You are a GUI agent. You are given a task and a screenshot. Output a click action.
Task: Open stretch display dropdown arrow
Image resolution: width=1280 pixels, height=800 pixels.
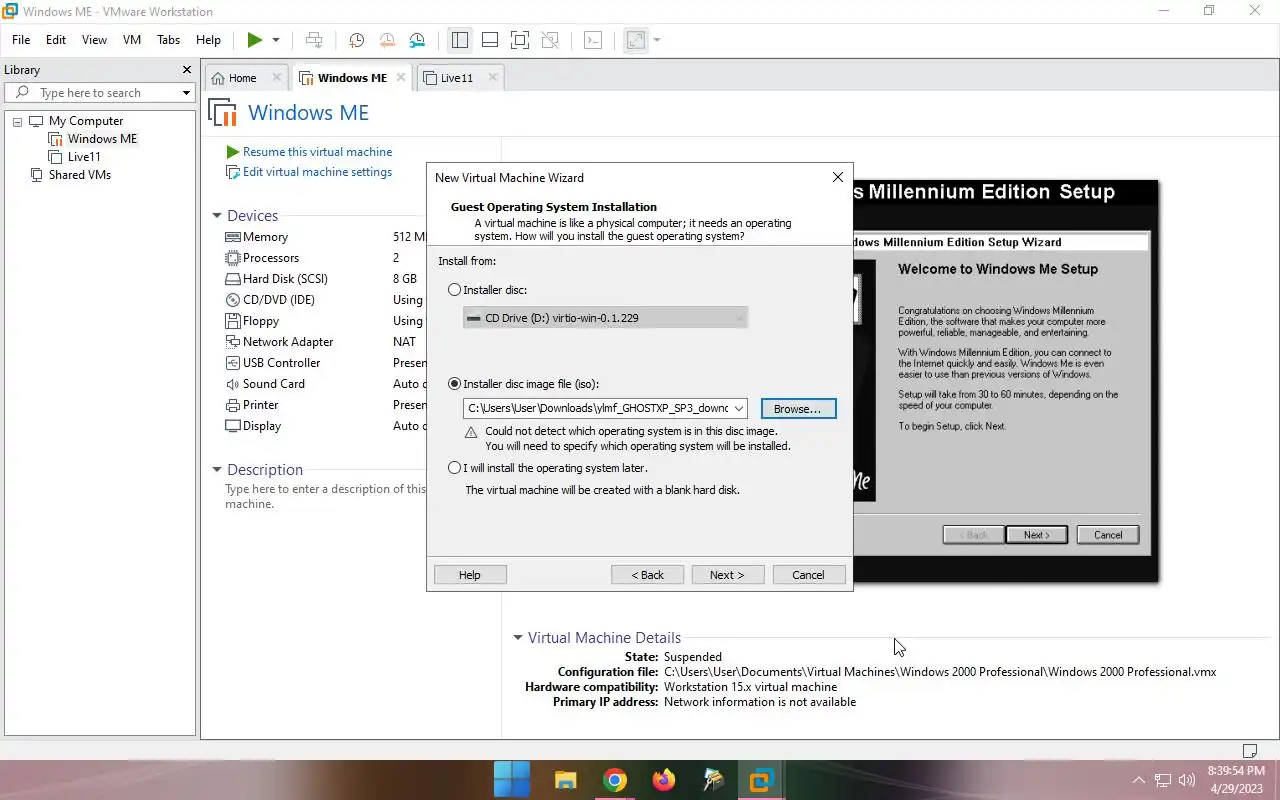click(657, 40)
